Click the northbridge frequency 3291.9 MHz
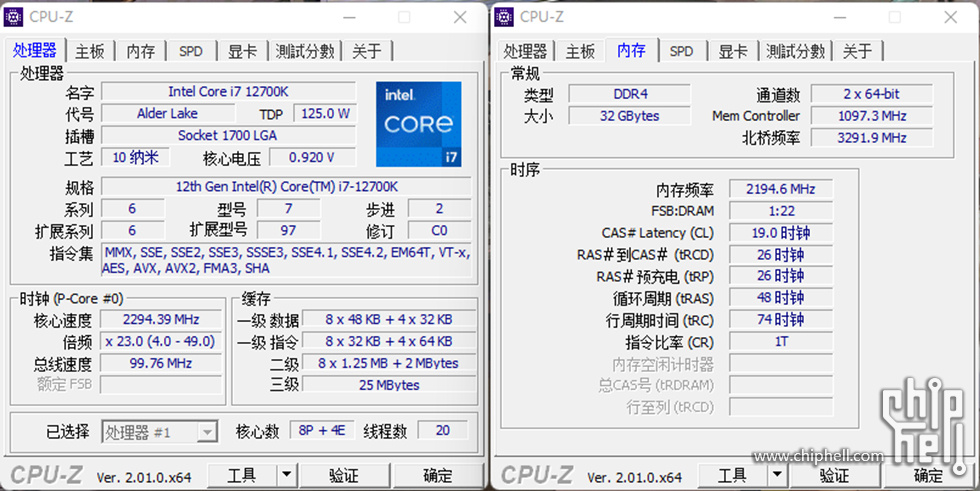The image size is (980, 491). point(872,138)
